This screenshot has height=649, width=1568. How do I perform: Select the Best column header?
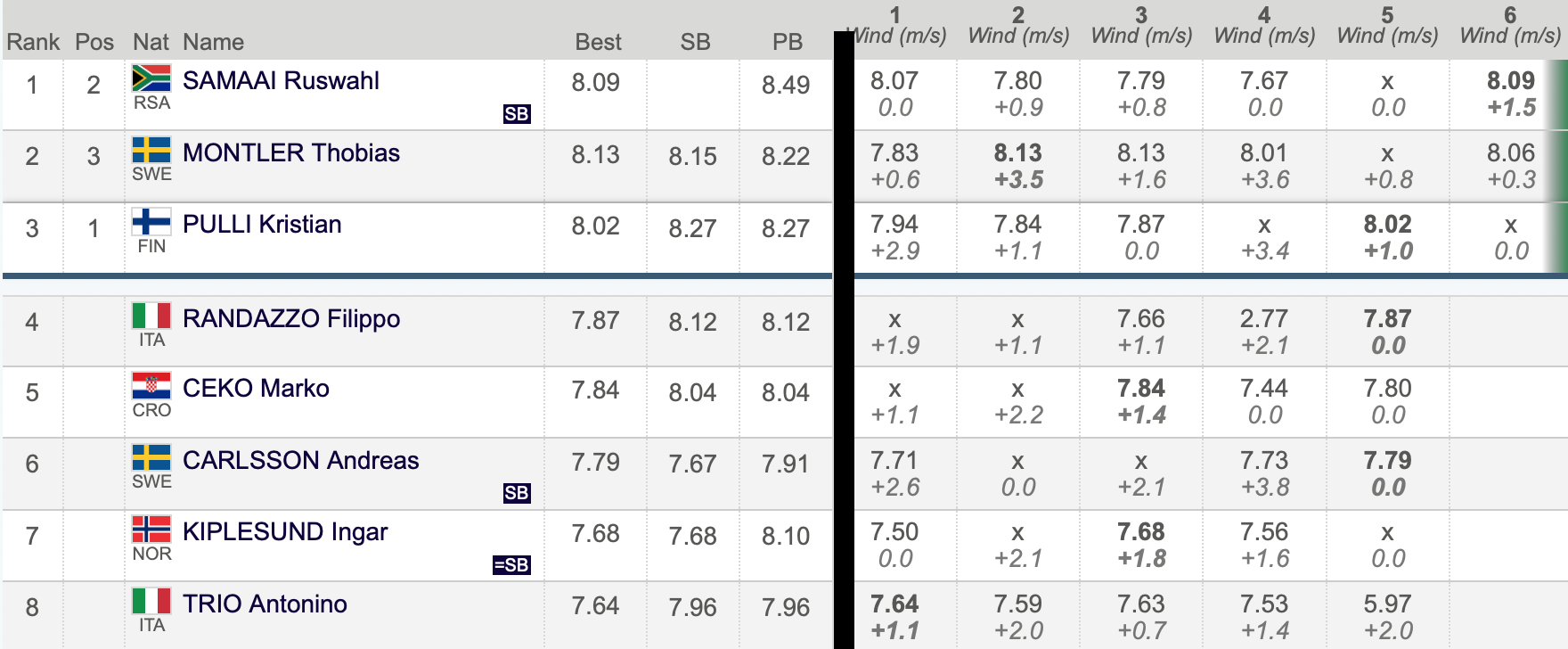pyautogui.click(x=598, y=42)
